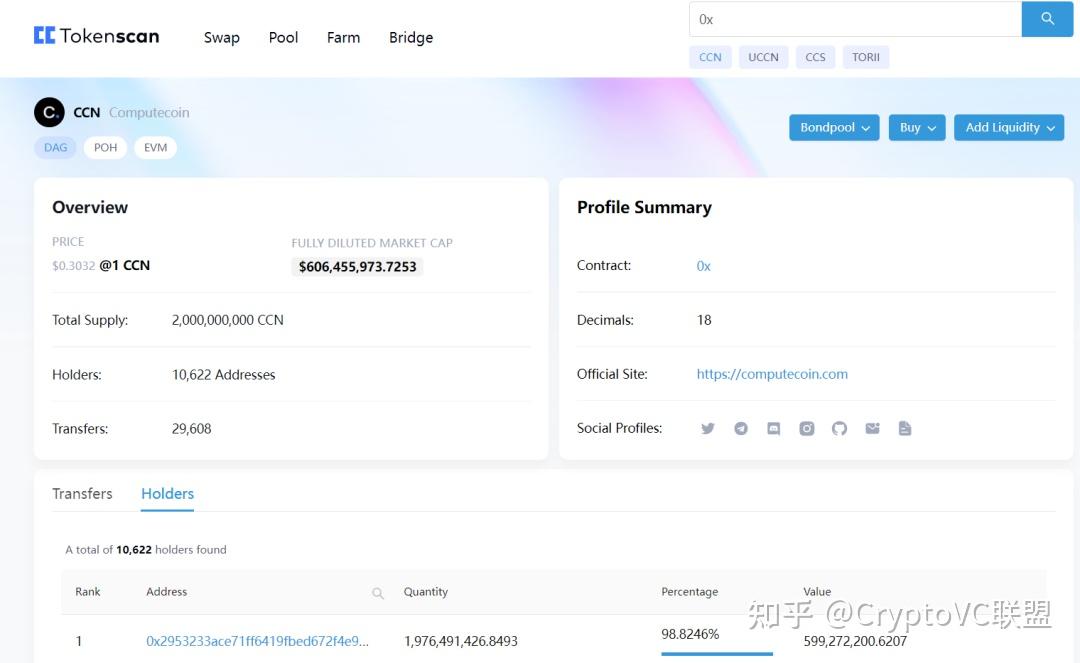Open the computecoin.com official site link
Image resolution: width=1080 pixels, height=663 pixels.
[x=772, y=374]
